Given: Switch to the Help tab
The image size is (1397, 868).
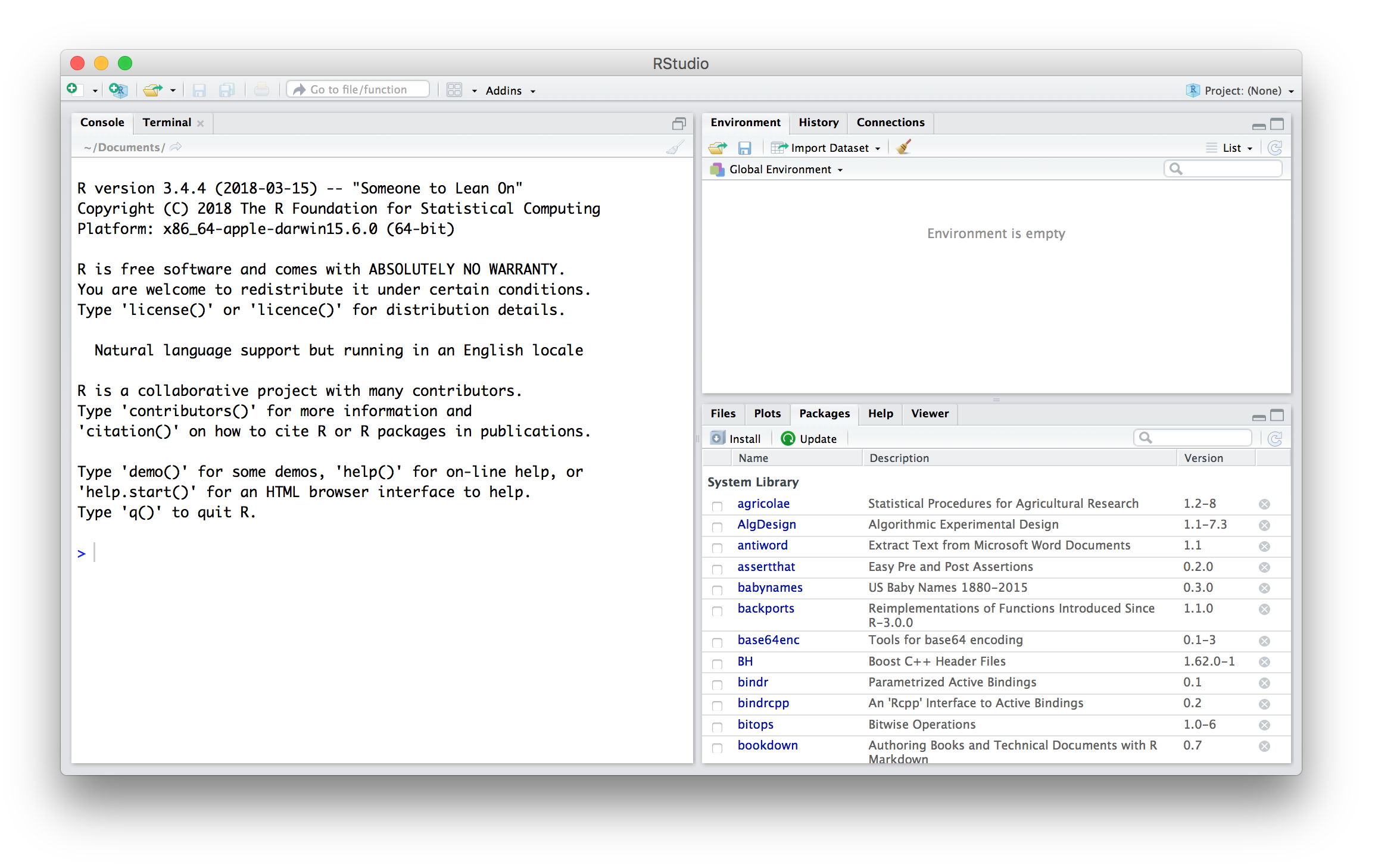Looking at the screenshot, I should 880,414.
